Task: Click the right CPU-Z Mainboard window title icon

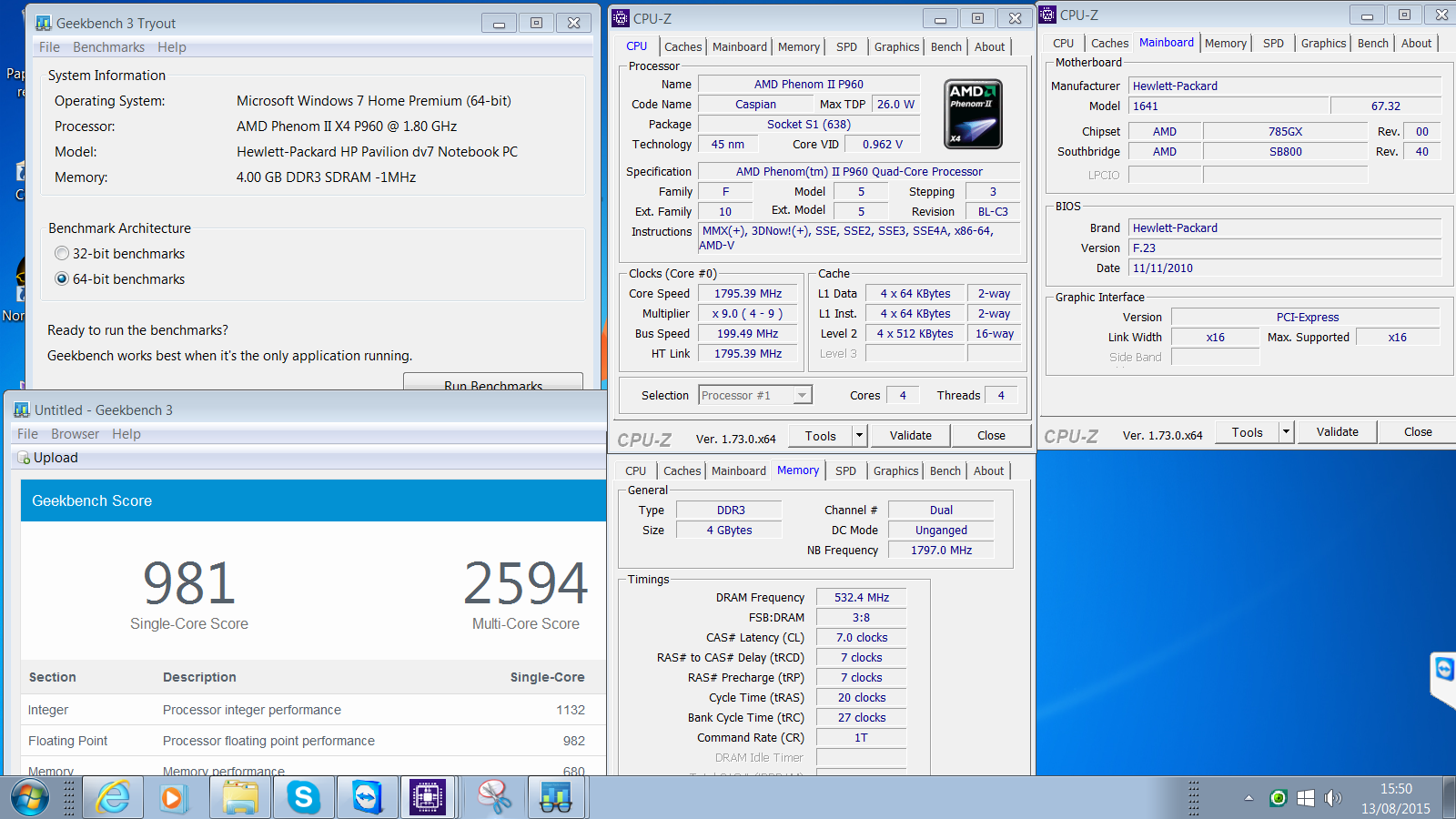Action: (x=1047, y=15)
